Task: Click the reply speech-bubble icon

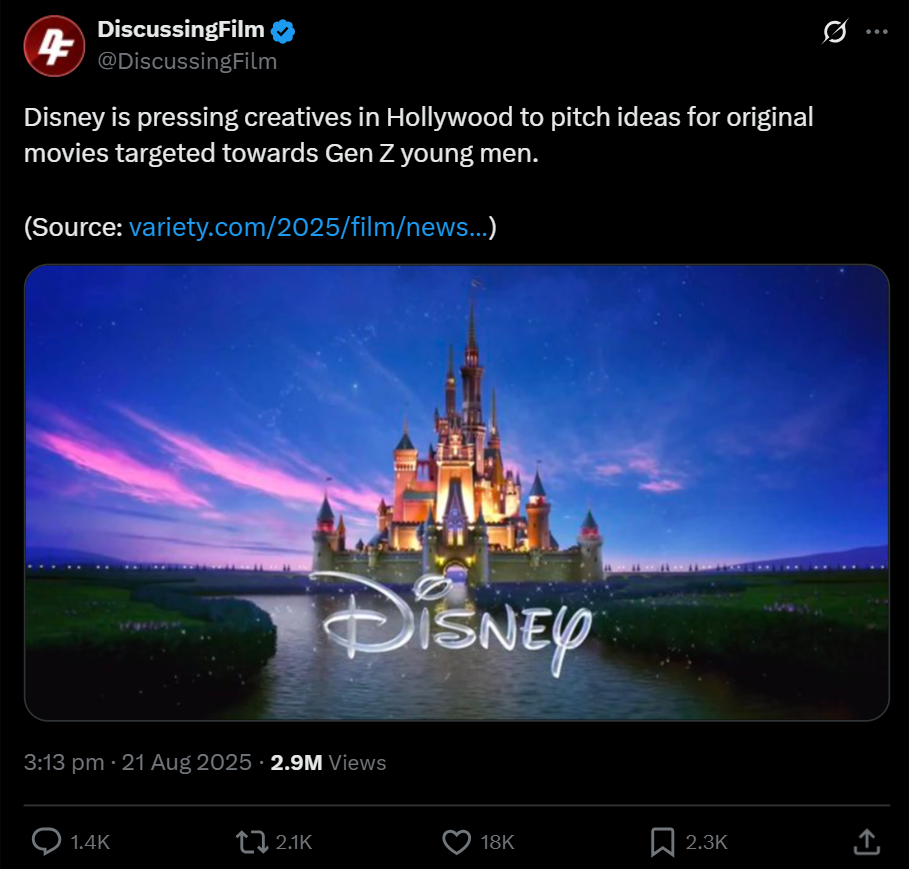Action: pyautogui.click(x=46, y=842)
